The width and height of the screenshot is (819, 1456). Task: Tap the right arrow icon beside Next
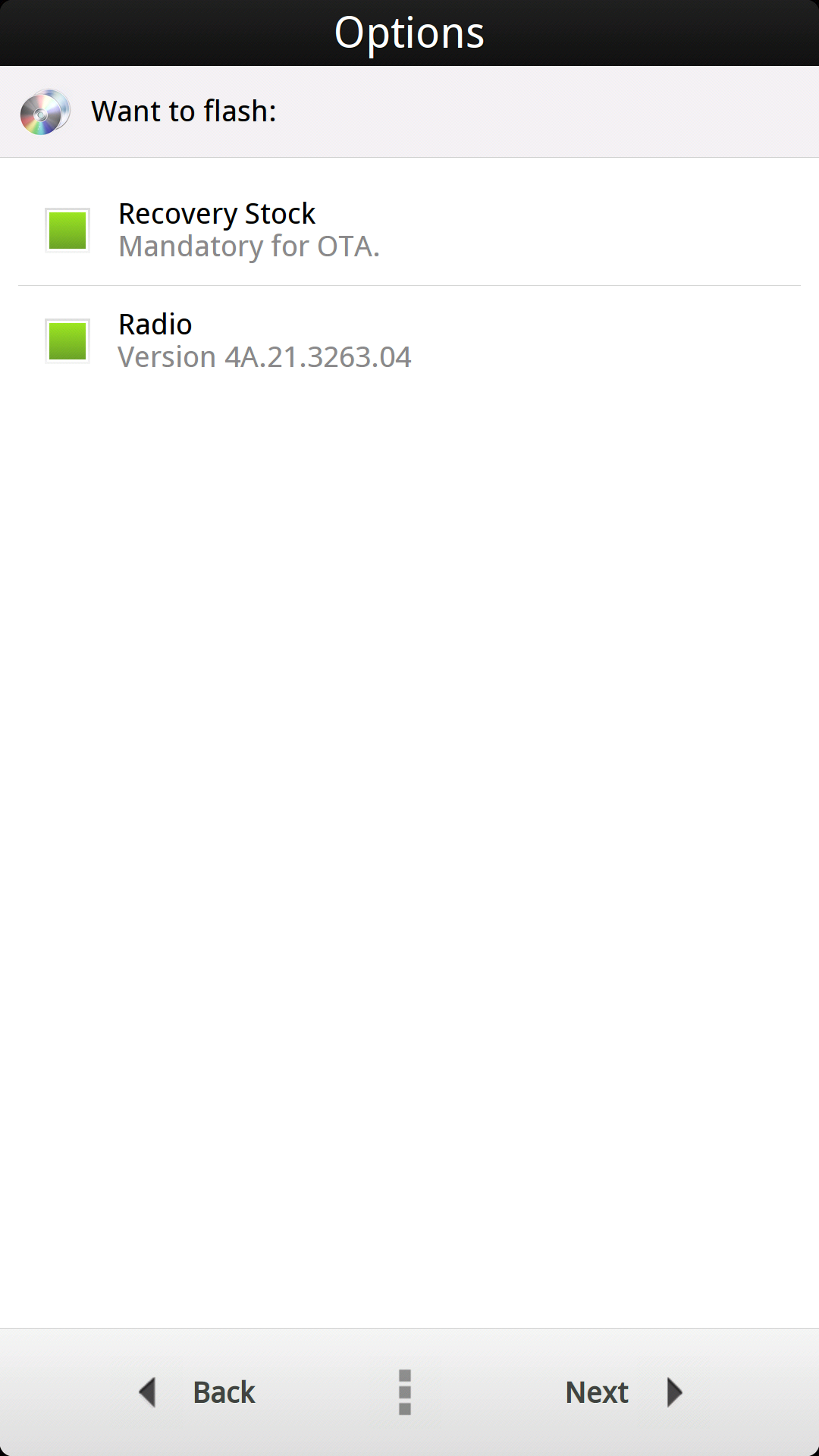click(x=674, y=1392)
